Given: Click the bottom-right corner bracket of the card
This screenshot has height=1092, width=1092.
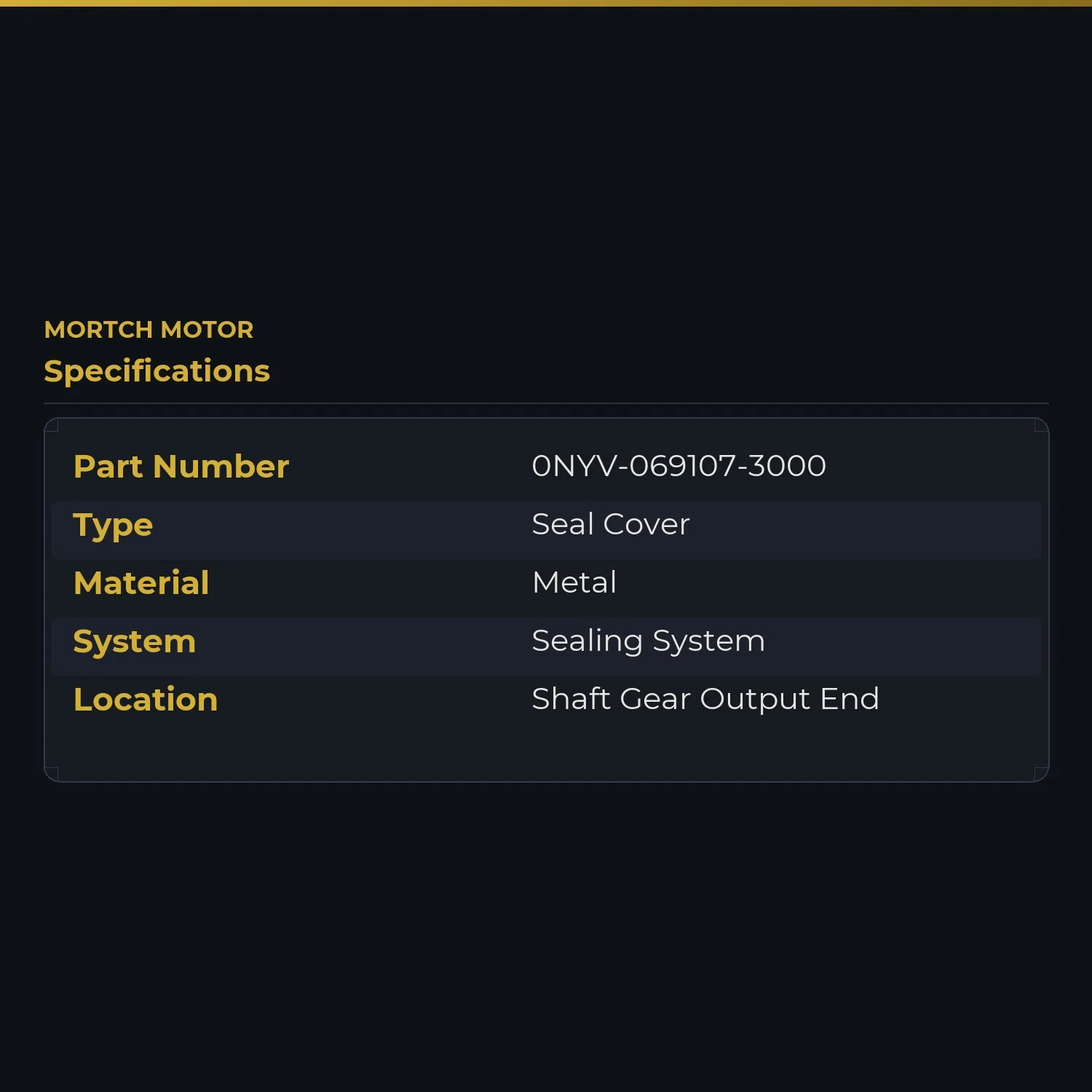Looking at the screenshot, I should pyautogui.click(x=1042, y=775).
